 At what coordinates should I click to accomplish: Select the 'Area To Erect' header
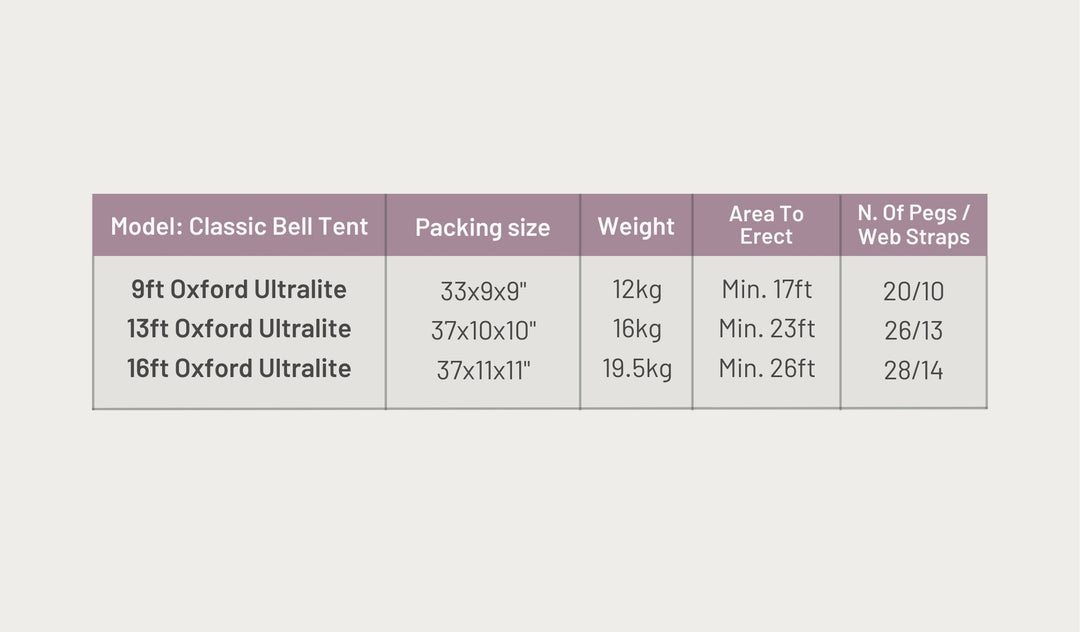(766, 225)
